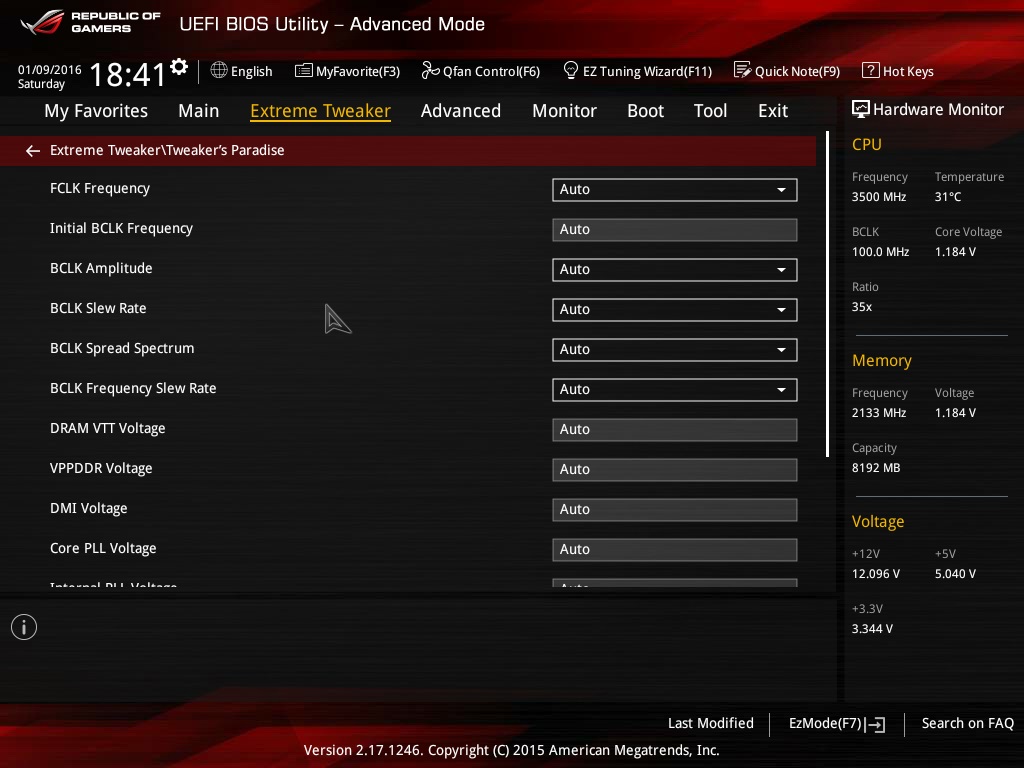Screen dimensions: 1024x768
Task: Click the back arrow to Extreme Tweaker
Action: pyautogui.click(x=33, y=151)
